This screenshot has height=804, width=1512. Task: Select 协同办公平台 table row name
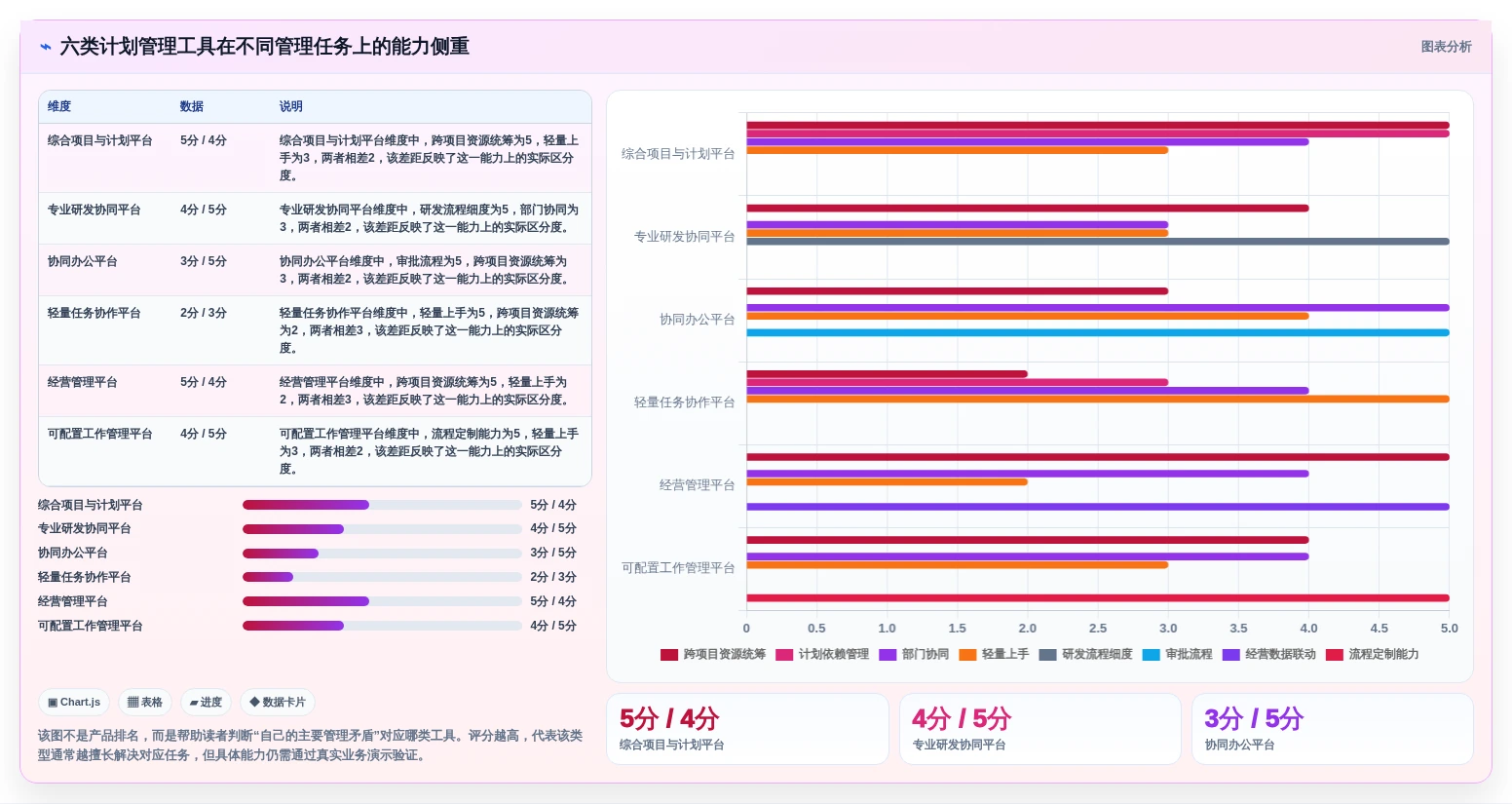click(x=83, y=261)
